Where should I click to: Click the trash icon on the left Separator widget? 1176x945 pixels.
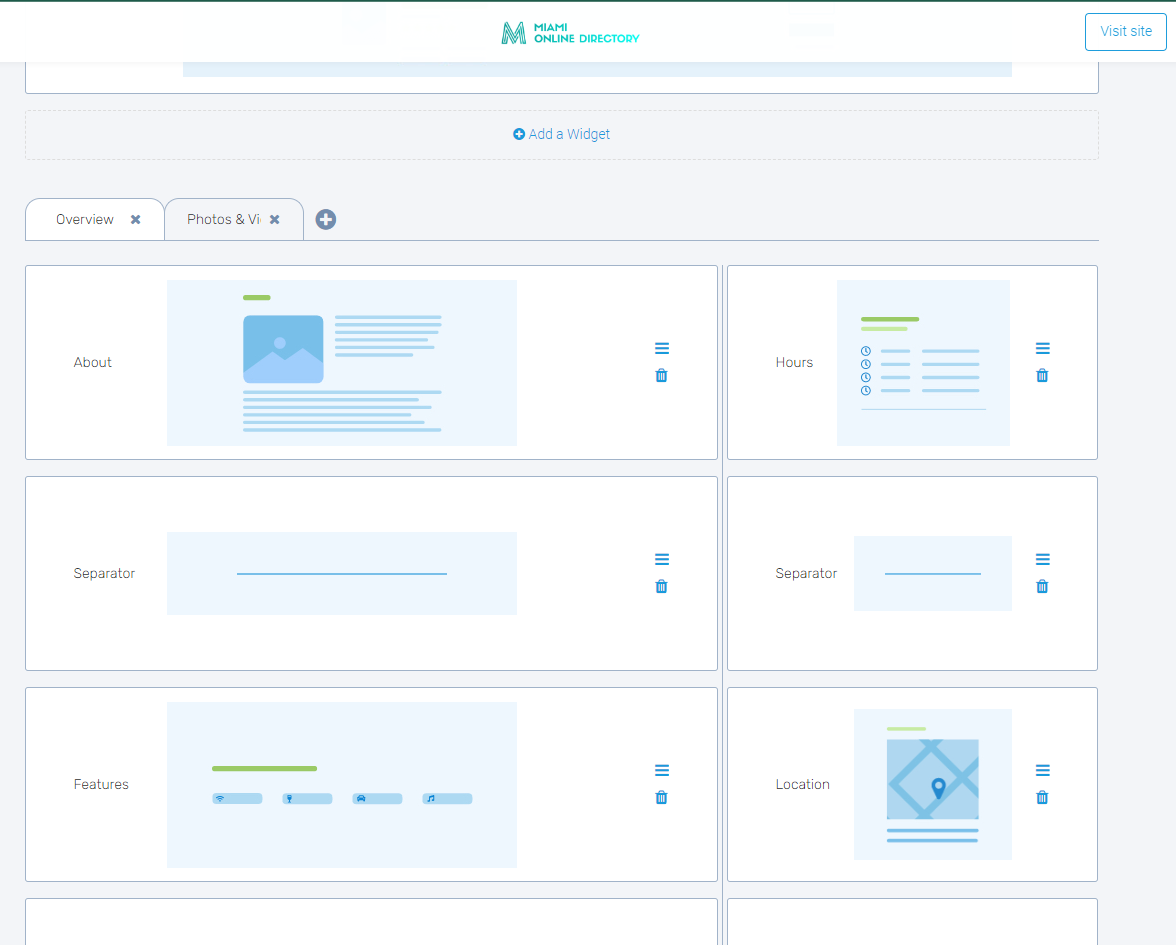pyautogui.click(x=661, y=586)
